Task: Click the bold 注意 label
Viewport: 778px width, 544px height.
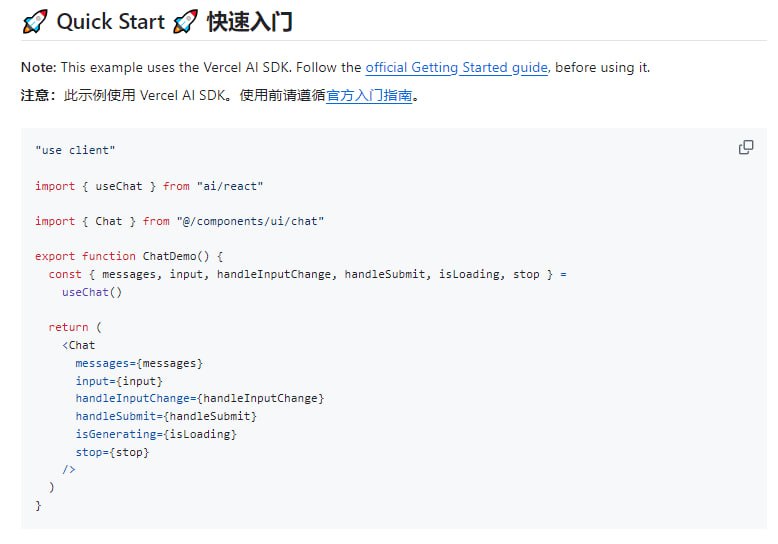Action: 38,96
